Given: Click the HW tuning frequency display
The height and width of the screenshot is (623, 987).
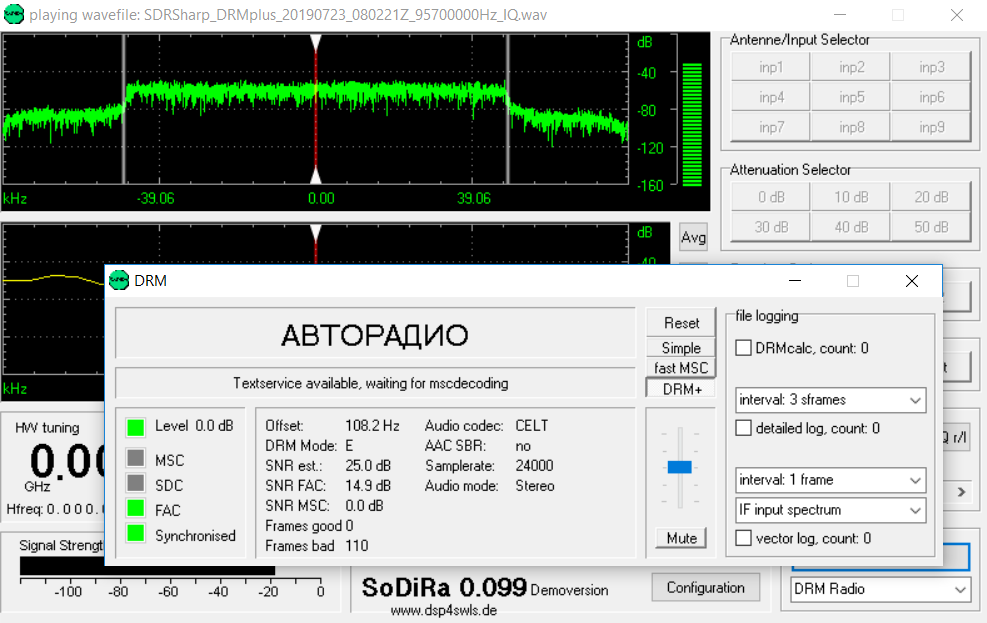Looking at the screenshot, I should (x=67, y=462).
